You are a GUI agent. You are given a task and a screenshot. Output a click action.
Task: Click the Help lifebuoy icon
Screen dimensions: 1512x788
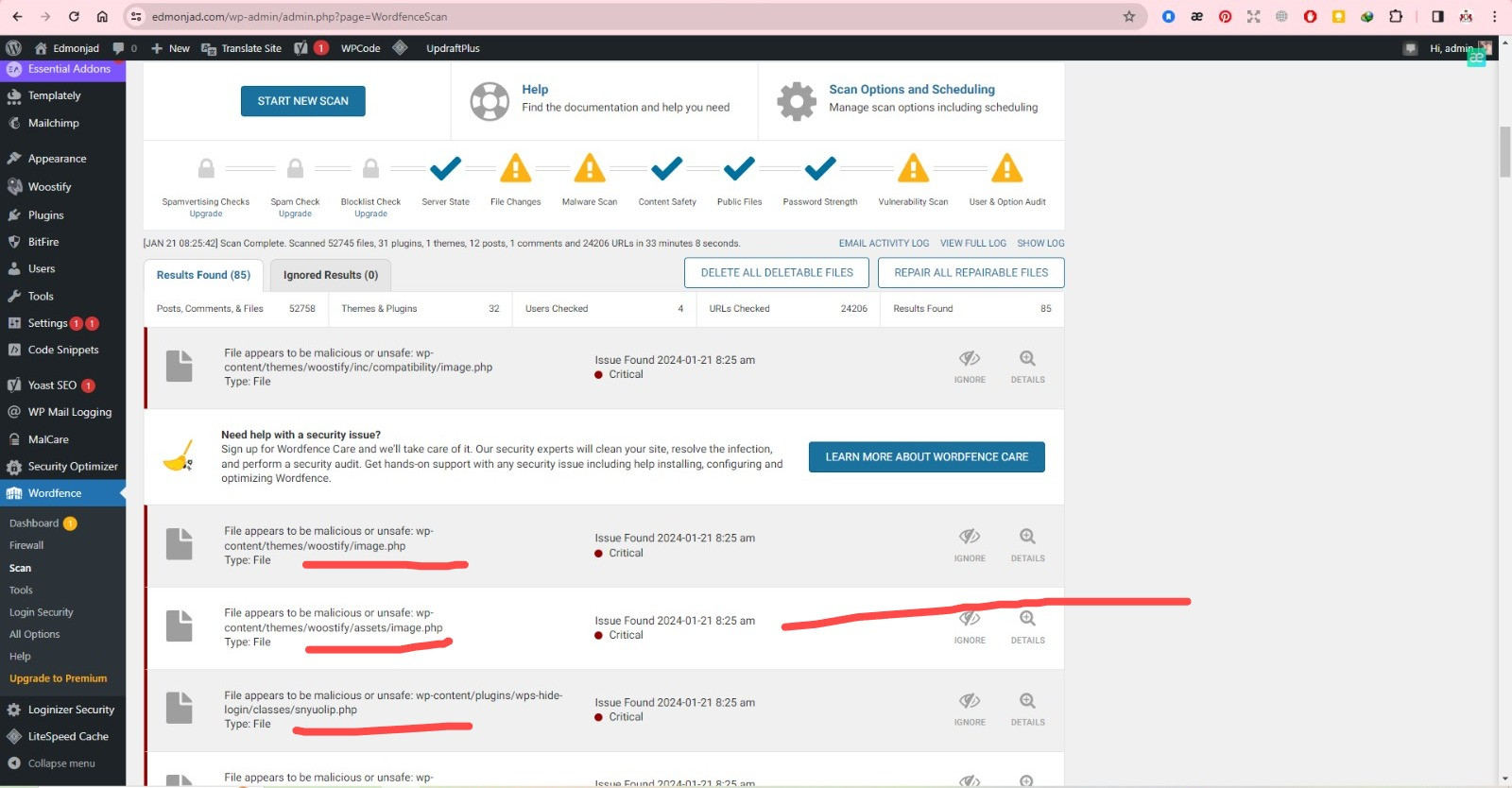click(490, 101)
